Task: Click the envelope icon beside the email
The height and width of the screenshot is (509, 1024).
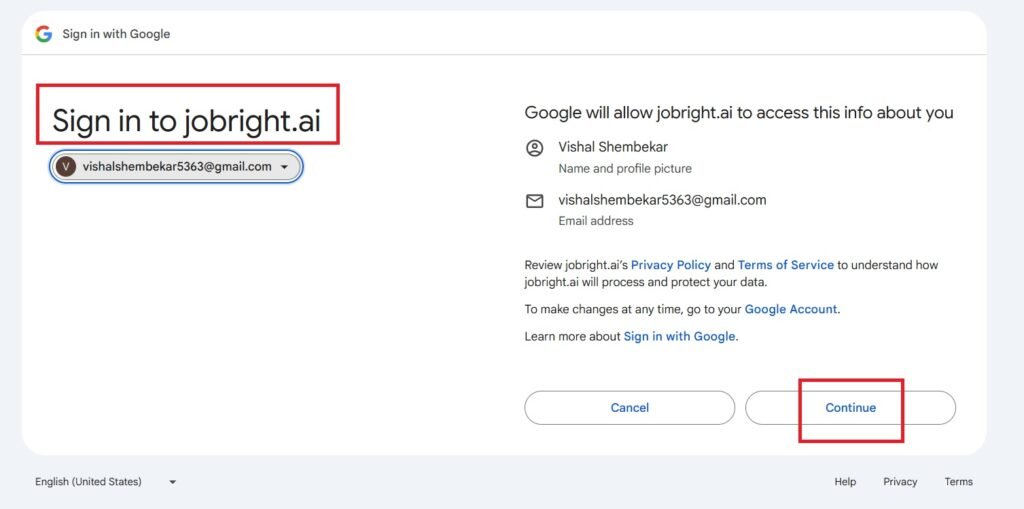Action: pyautogui.click(x=535, y=201)
